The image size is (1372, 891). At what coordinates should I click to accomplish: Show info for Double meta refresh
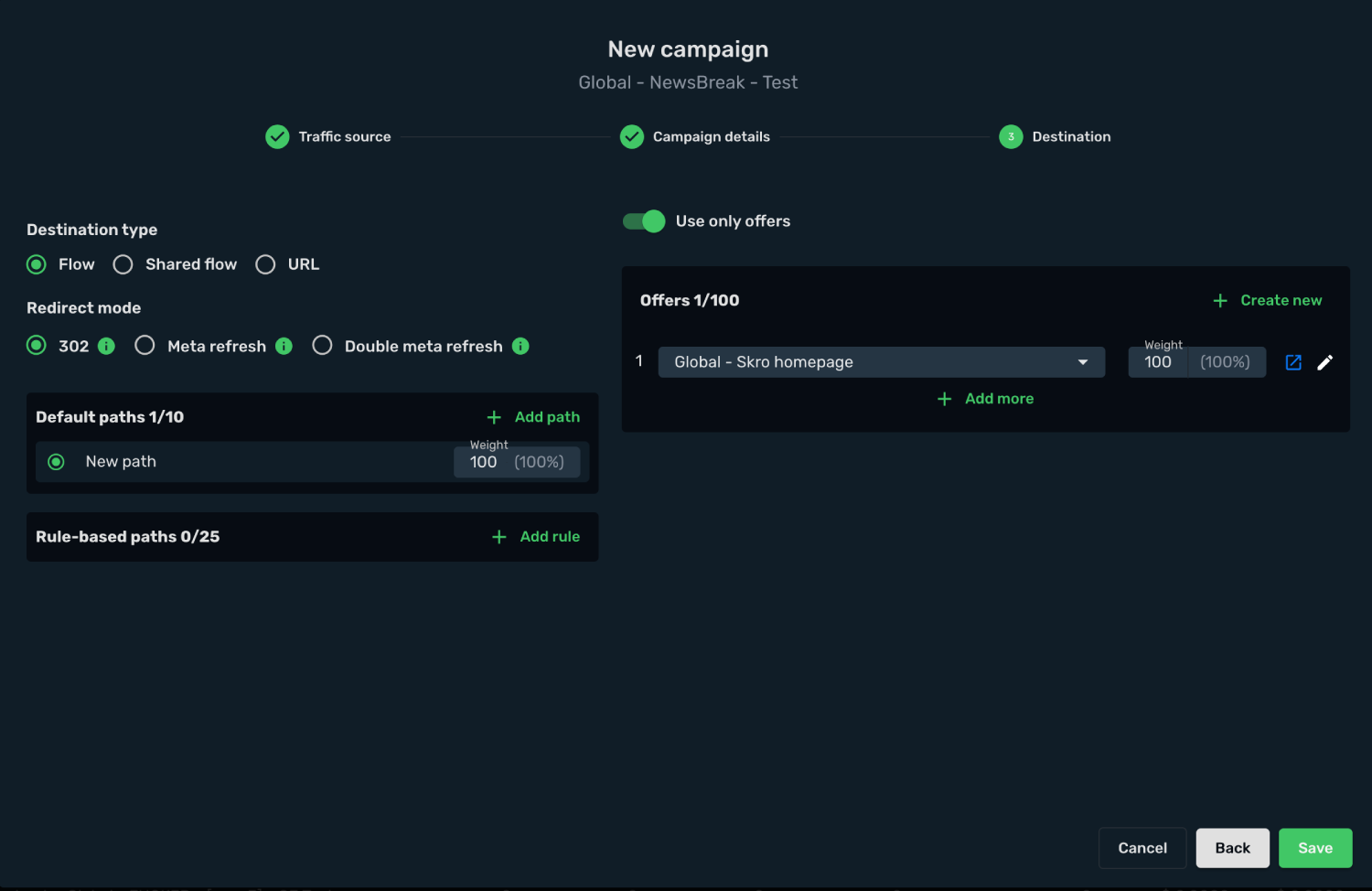520,346
